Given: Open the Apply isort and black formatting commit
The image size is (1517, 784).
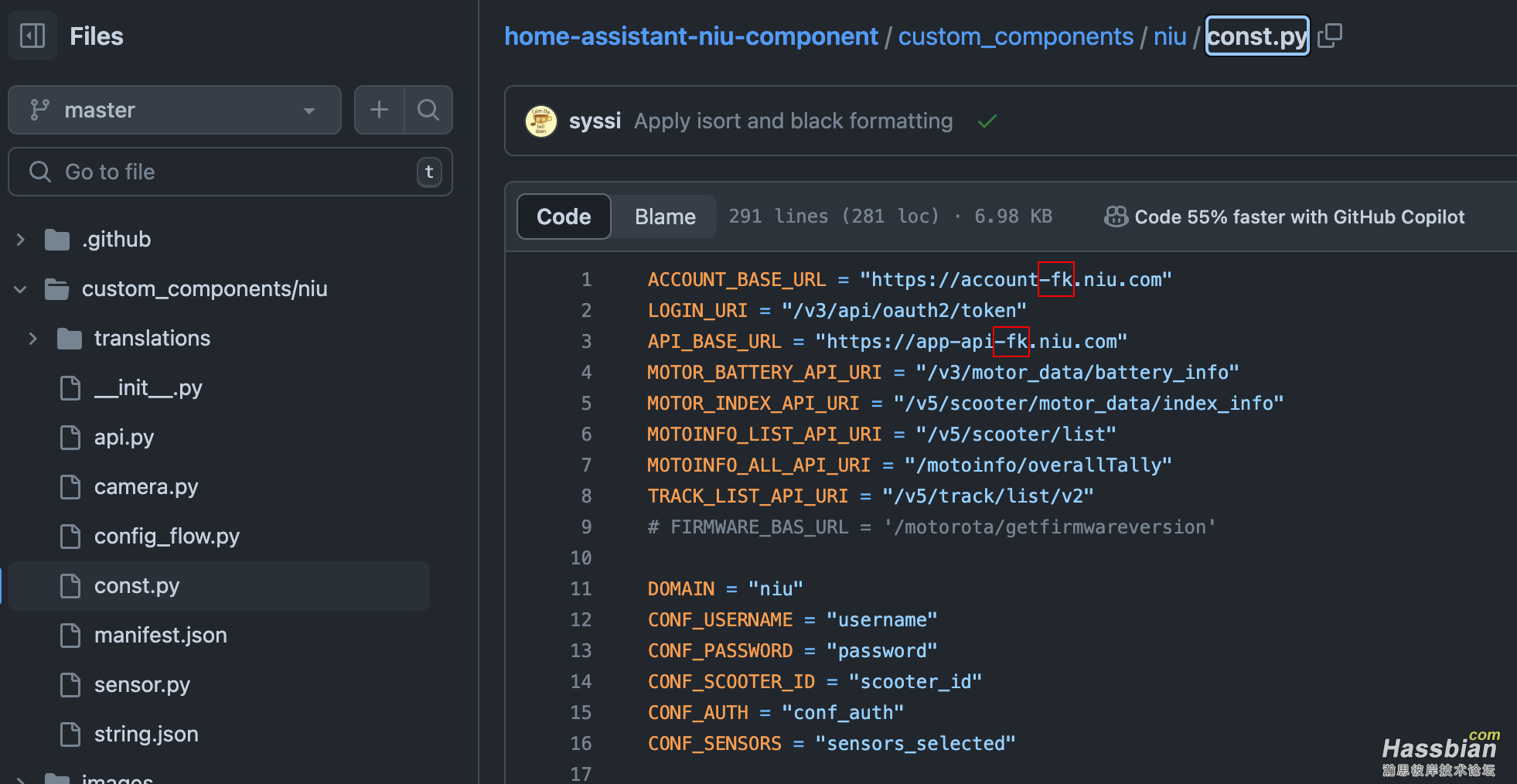Looking at the screenshot, I should click(x=793, y=121).
